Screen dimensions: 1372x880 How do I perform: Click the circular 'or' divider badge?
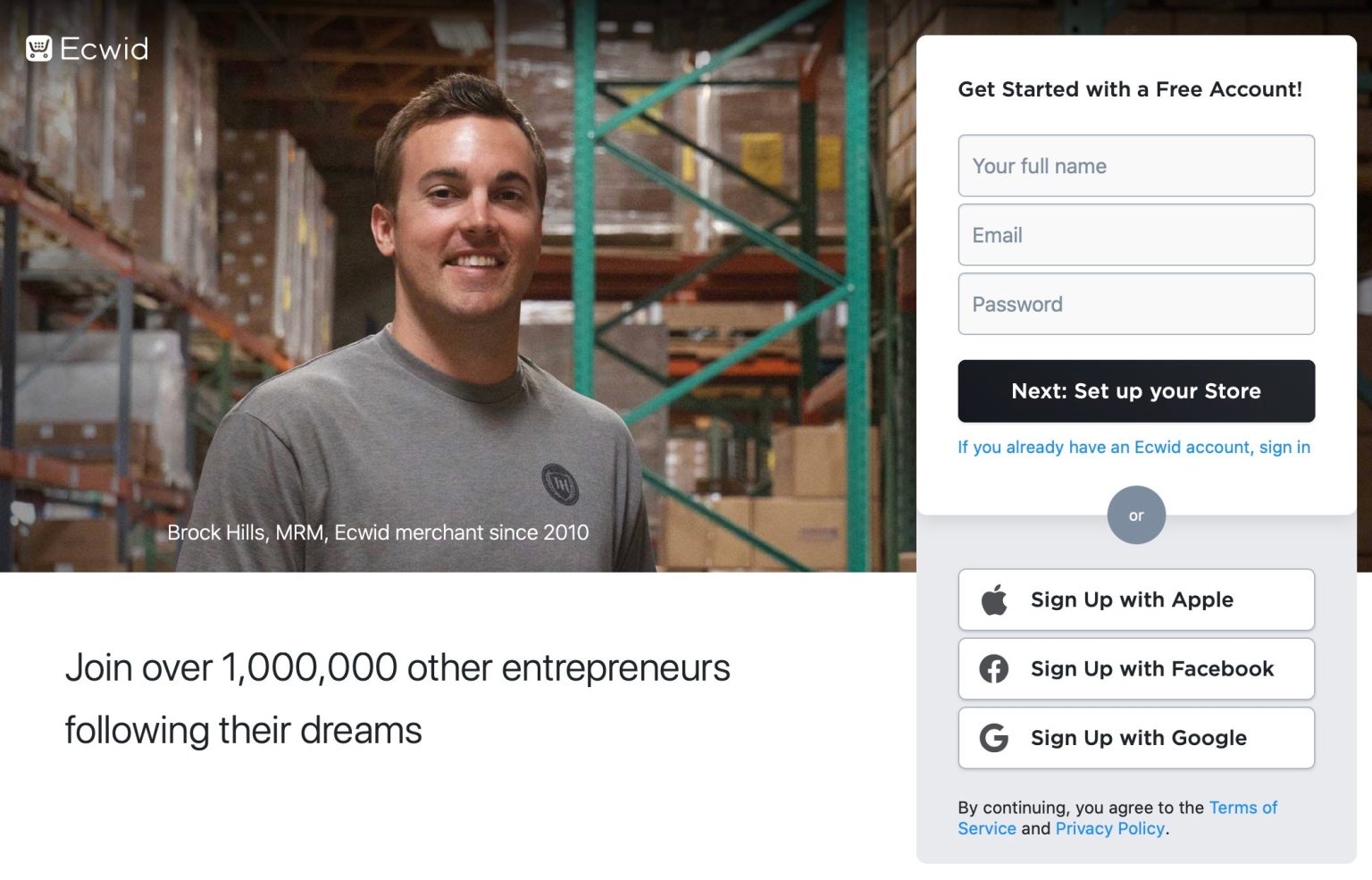coord(1135,515)
